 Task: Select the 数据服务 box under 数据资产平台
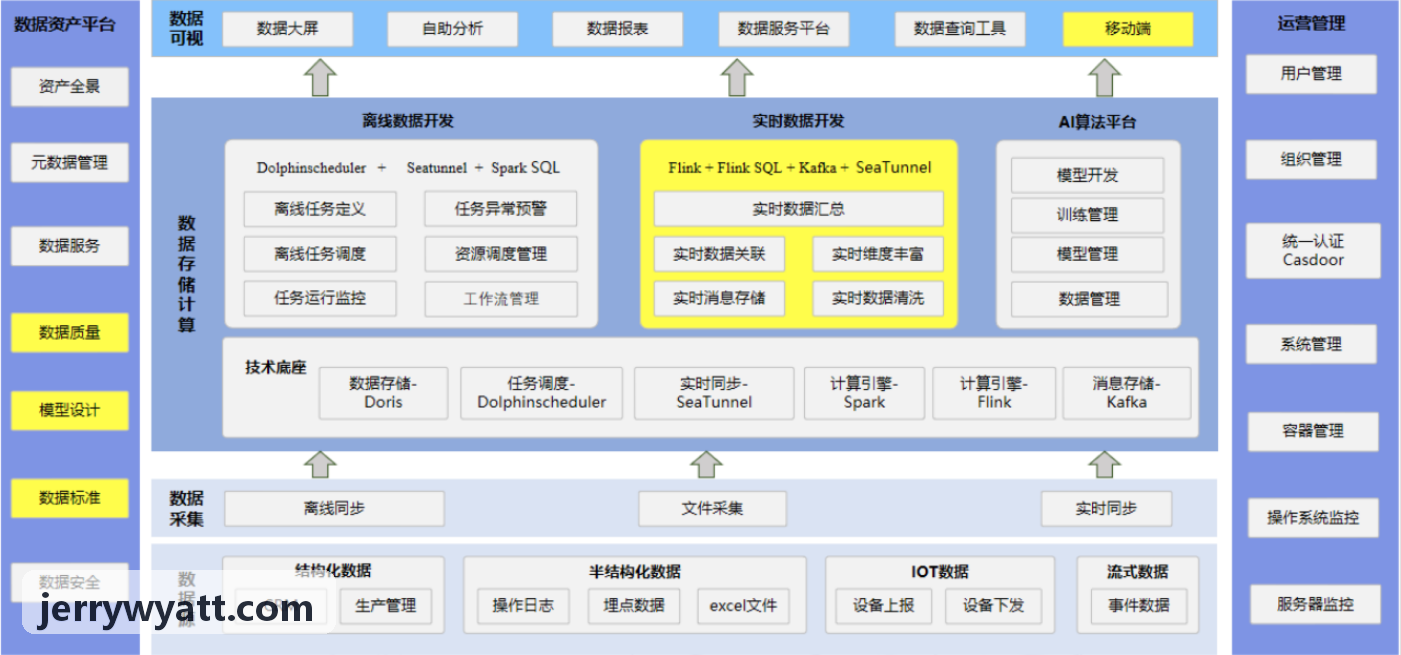[x=70, y=246]
